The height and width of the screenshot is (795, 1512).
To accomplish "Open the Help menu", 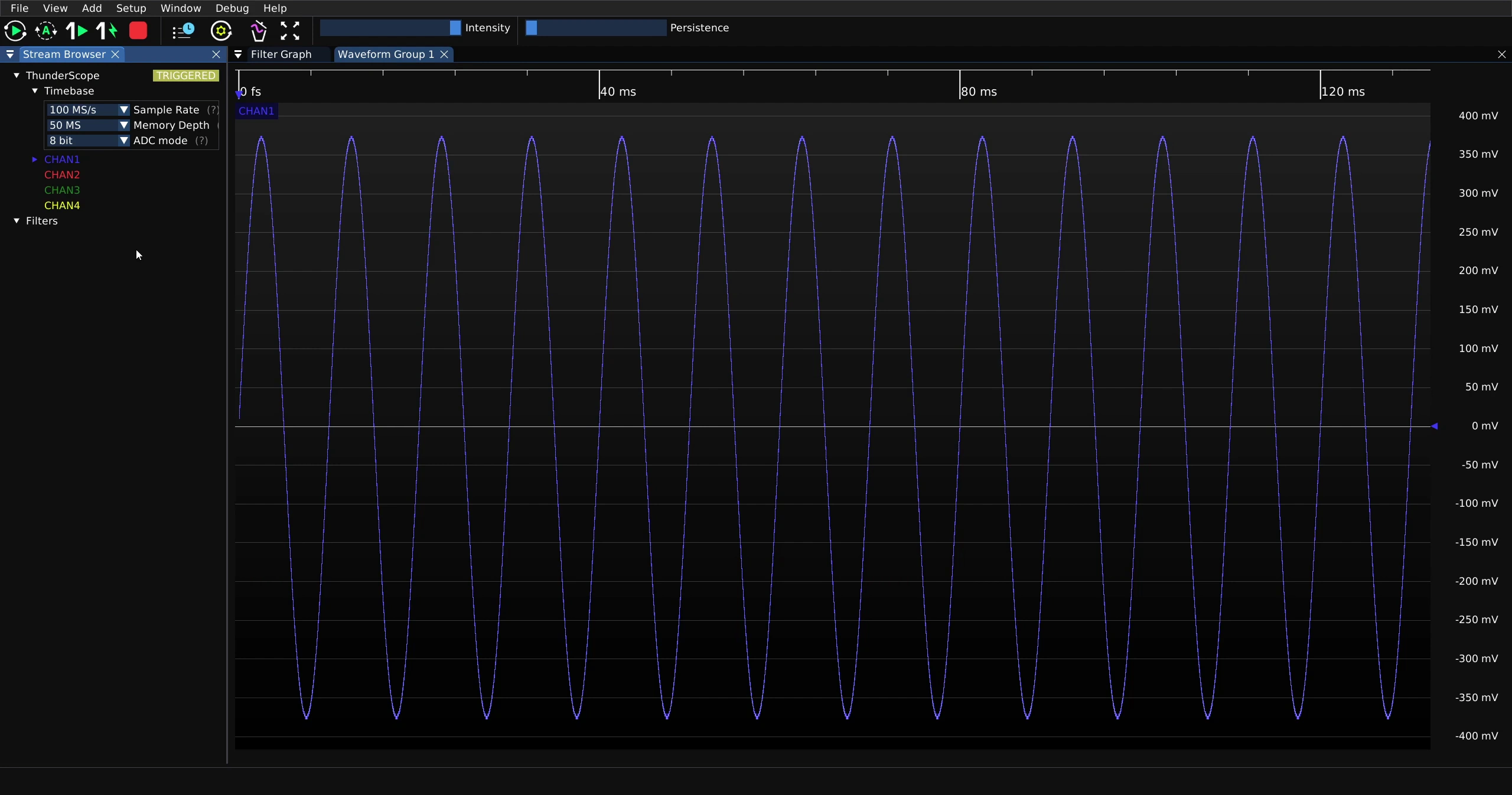I will click(275, 8).
